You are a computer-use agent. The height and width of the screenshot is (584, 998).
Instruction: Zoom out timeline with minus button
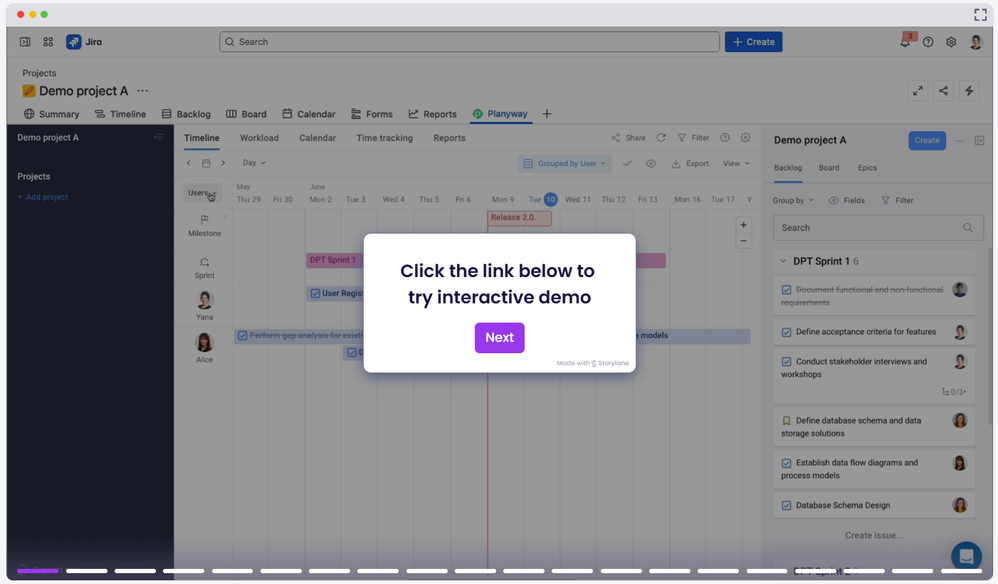coord(743,241)
